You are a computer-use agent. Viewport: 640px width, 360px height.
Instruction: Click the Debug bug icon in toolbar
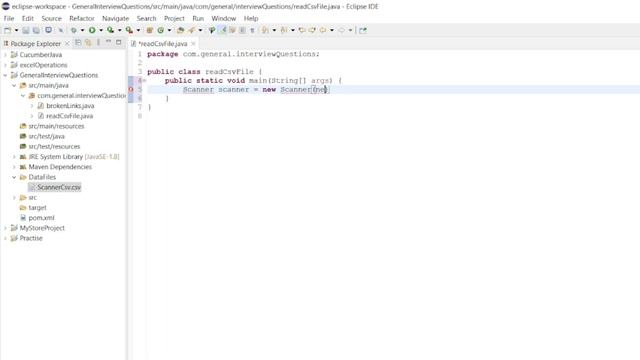[74, 30]
